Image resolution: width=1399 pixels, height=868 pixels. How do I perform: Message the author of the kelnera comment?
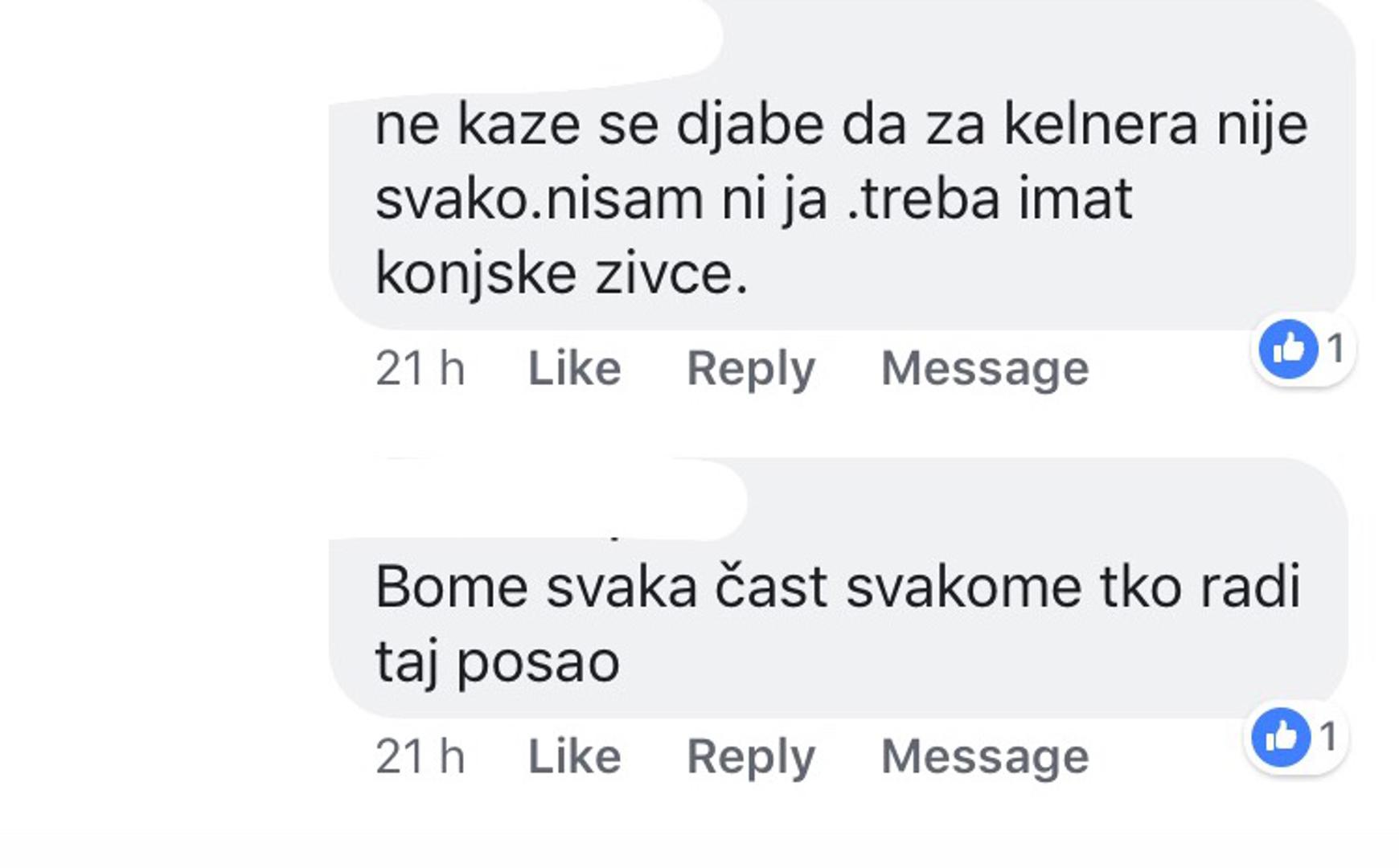[x=985, y=370]
